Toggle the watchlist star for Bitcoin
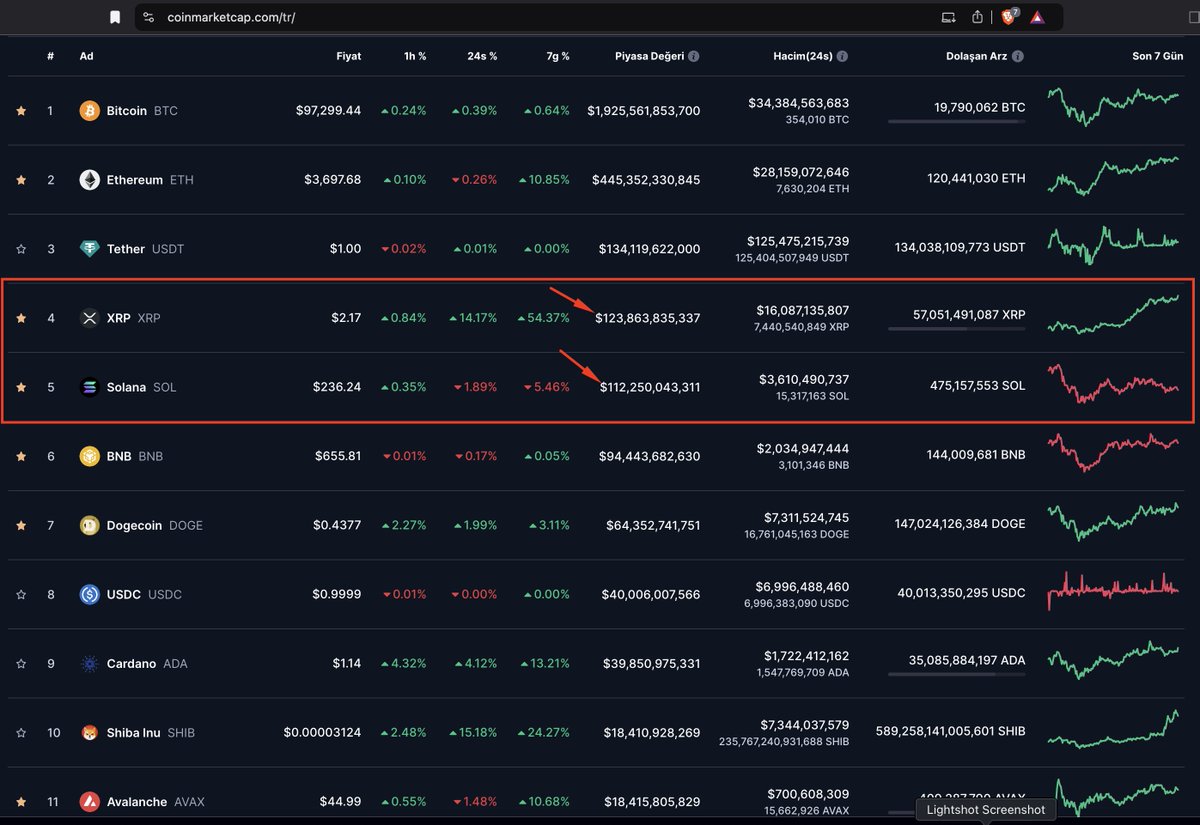Screen dimensions: 1200x825 [x=21, y=111]
